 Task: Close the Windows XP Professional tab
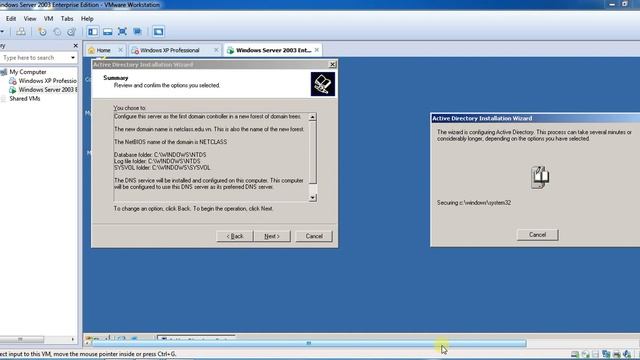point(216,50)
